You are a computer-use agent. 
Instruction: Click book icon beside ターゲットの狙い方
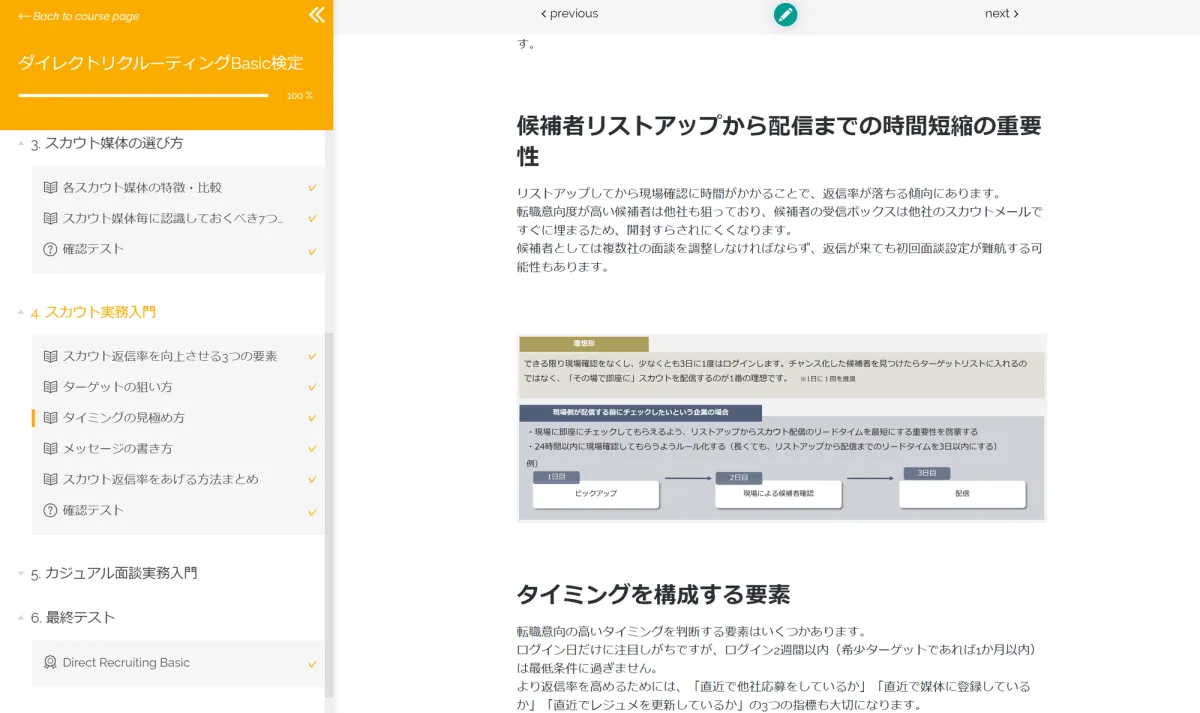(x=50, y=387)
